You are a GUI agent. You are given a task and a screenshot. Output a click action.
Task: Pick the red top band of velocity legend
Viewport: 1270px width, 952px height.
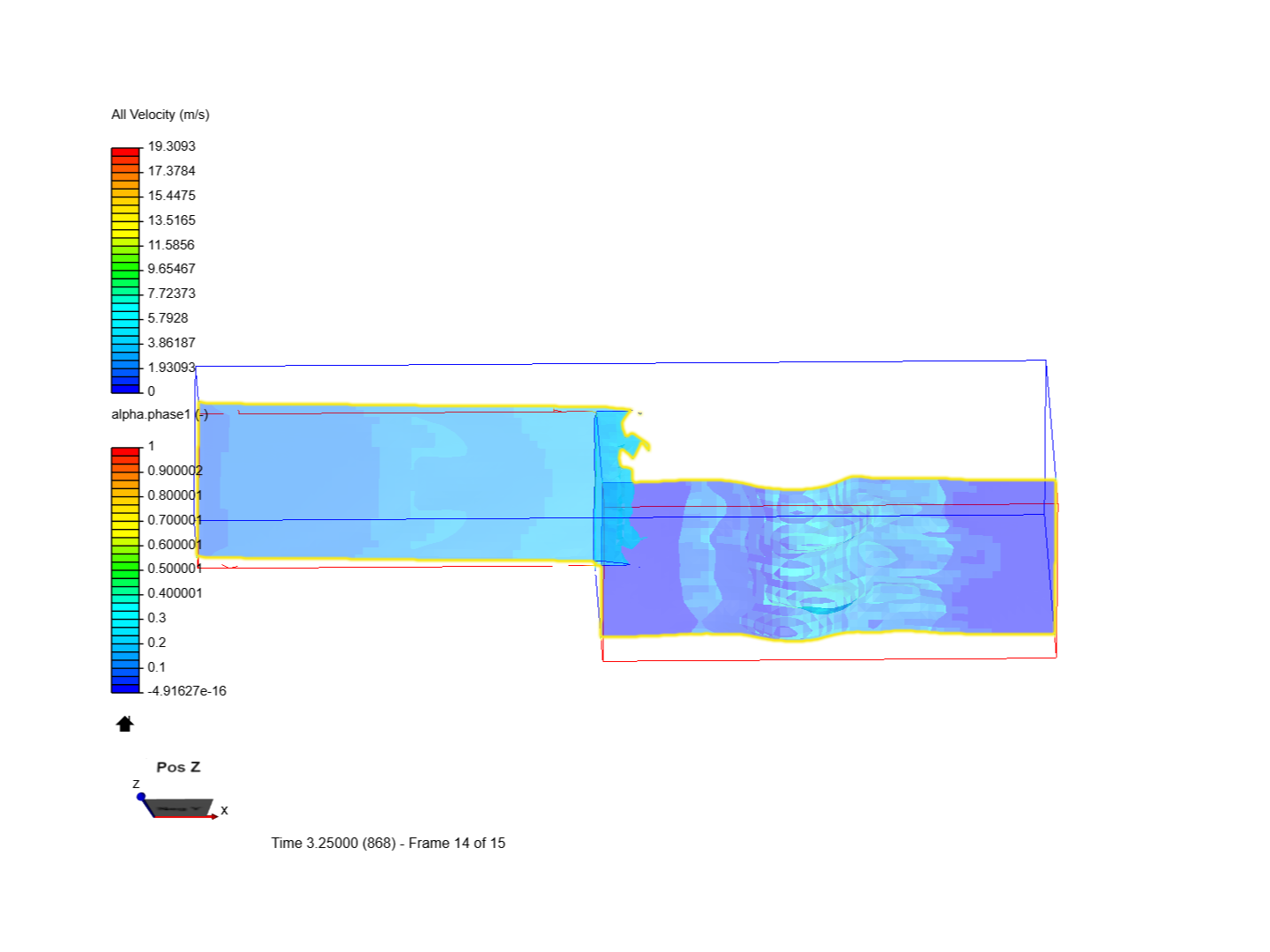coord(125,152)
